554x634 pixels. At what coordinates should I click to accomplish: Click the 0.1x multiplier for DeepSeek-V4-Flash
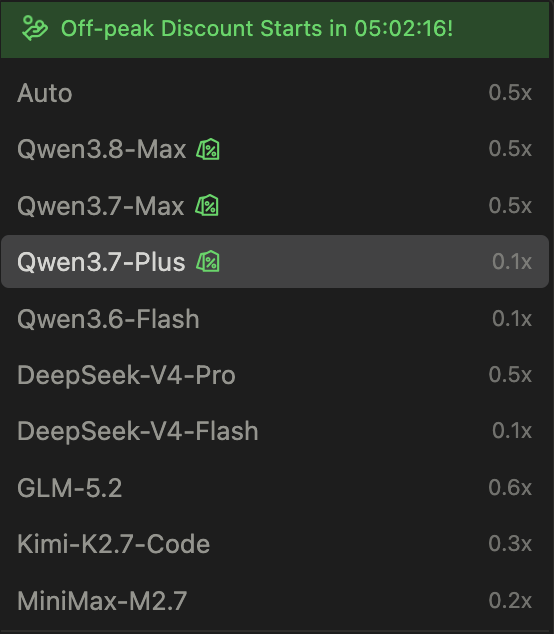(x=512, y=431)
